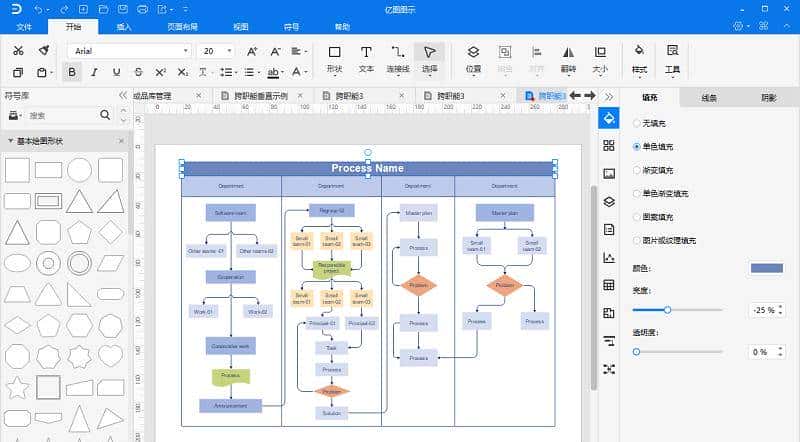The height and width of the screenshot is (442, 800).
Task: Click the 形状 (Shape) tool icon
Action: pos(334,58)
